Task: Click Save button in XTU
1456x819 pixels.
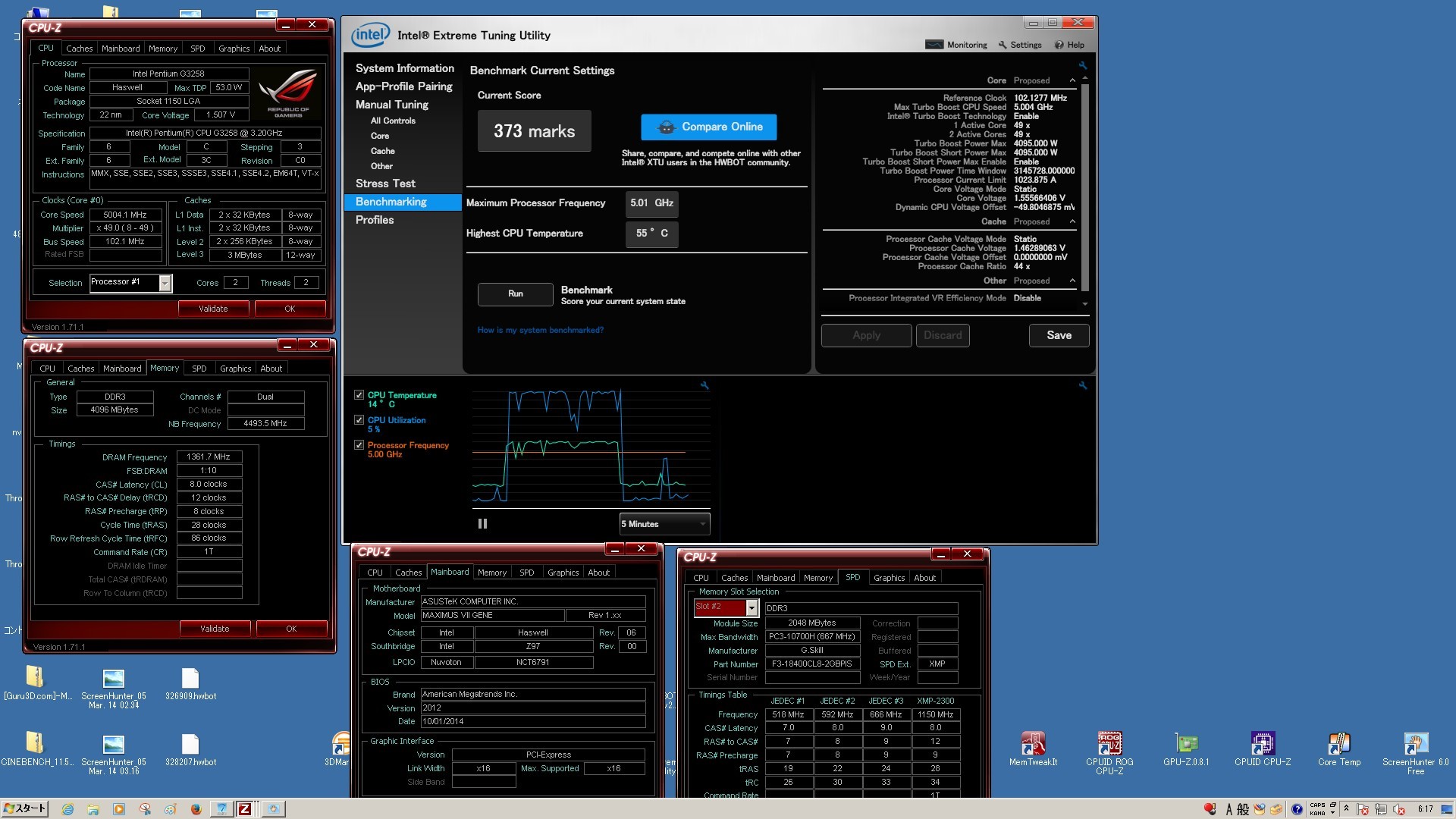Action: coord(1059,335)
